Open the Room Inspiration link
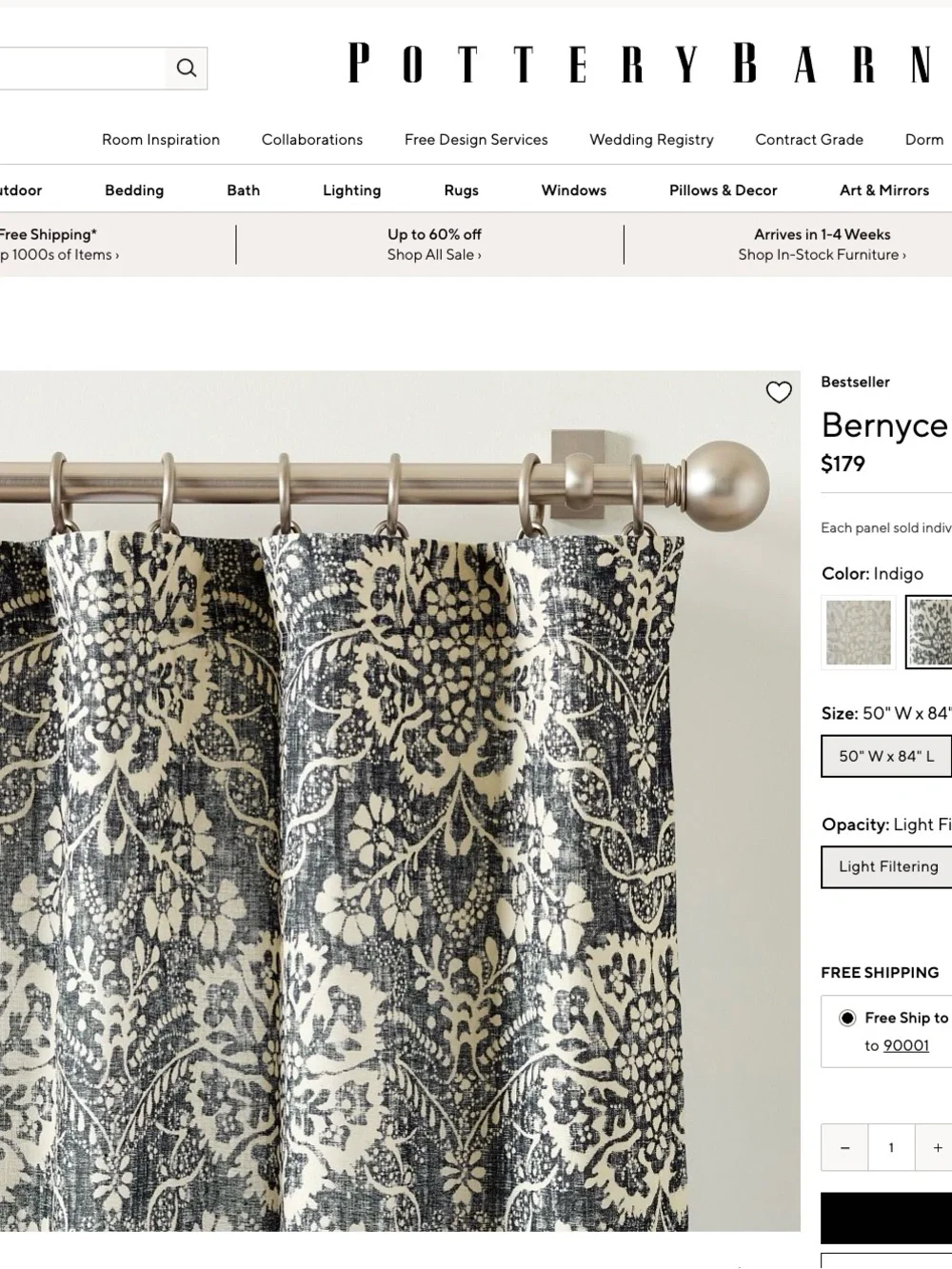Viewport: 952px width, 1269px height. tap(161, 140)
